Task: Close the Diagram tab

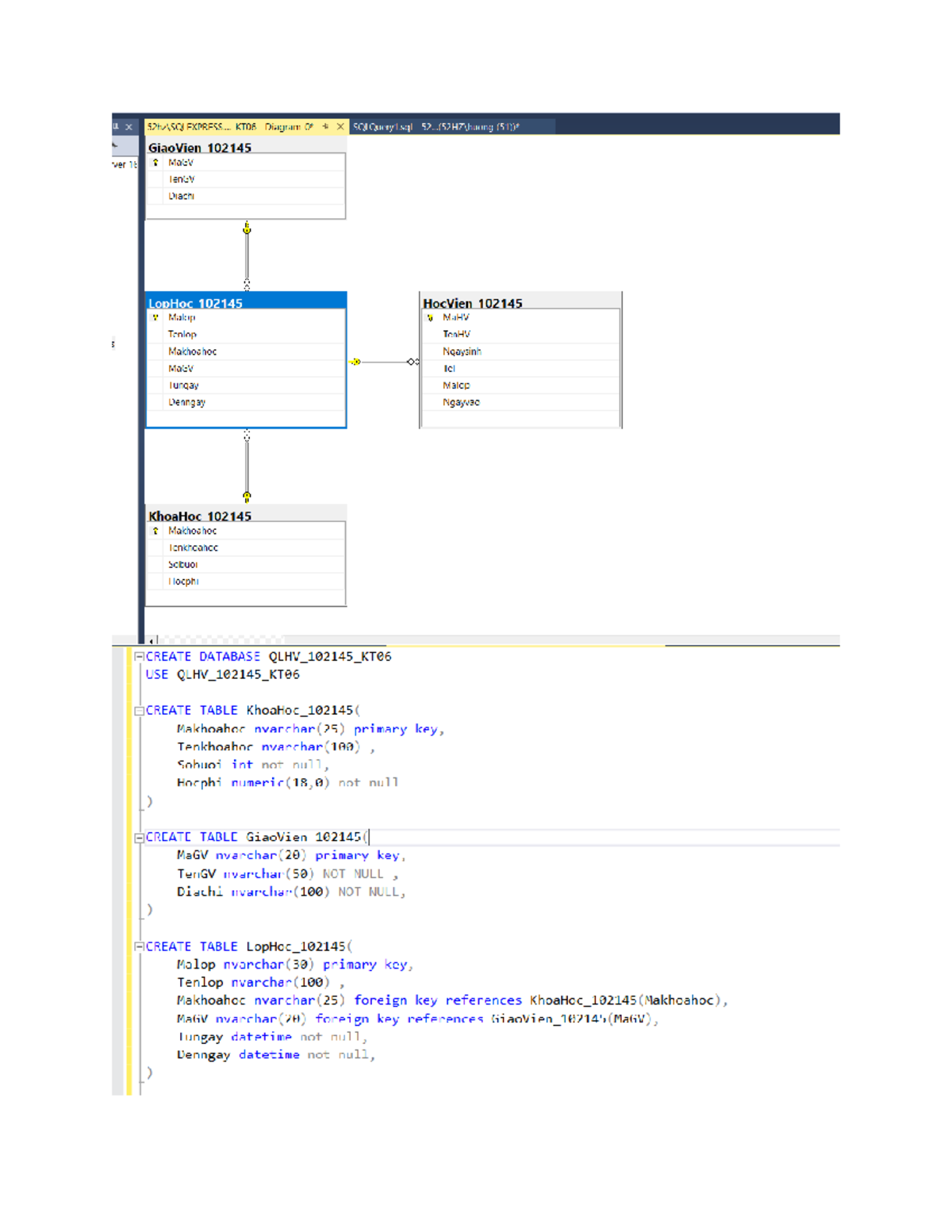Action: [x=340, y=127]
